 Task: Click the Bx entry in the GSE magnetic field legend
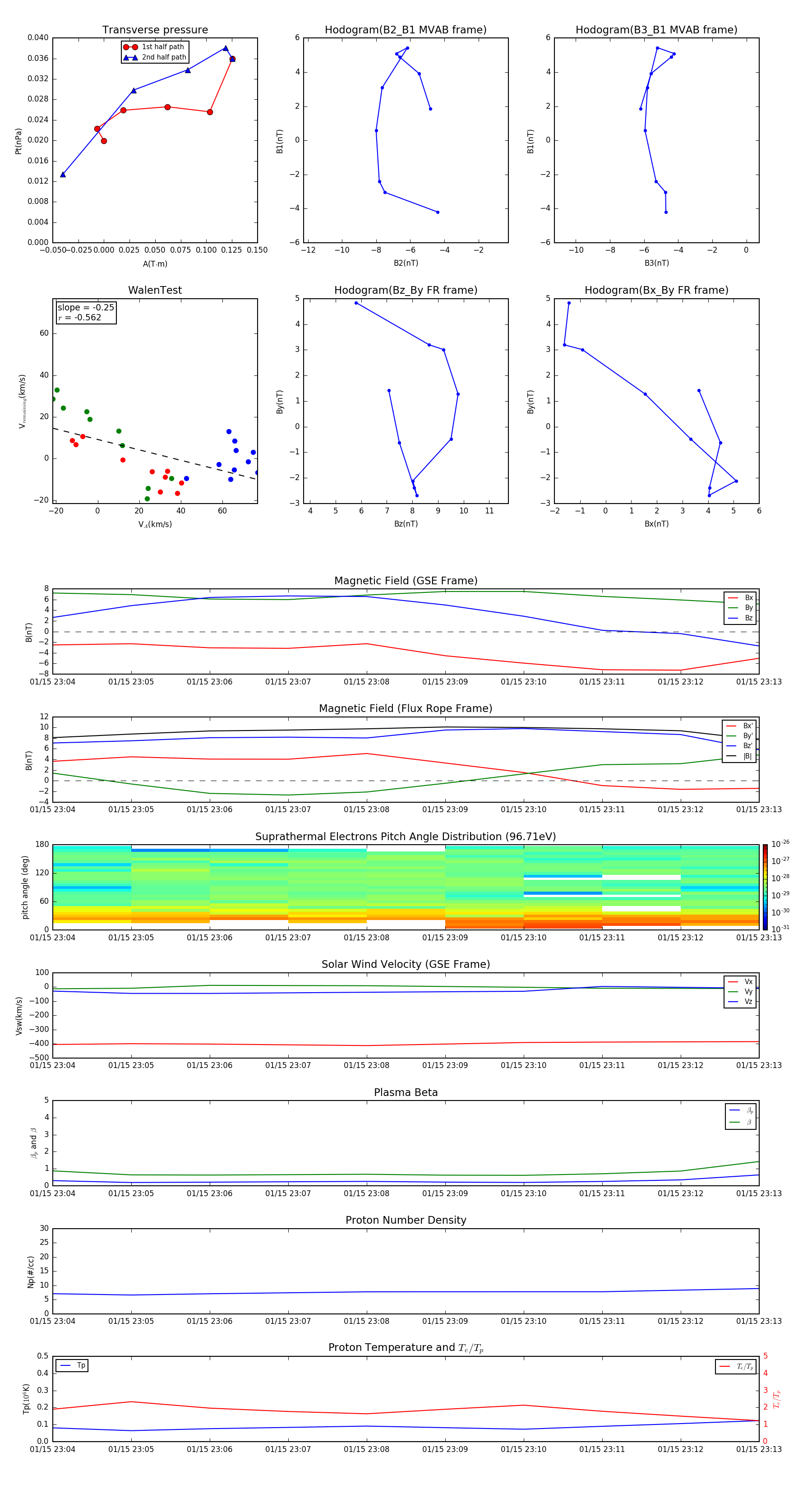[740, 598]
